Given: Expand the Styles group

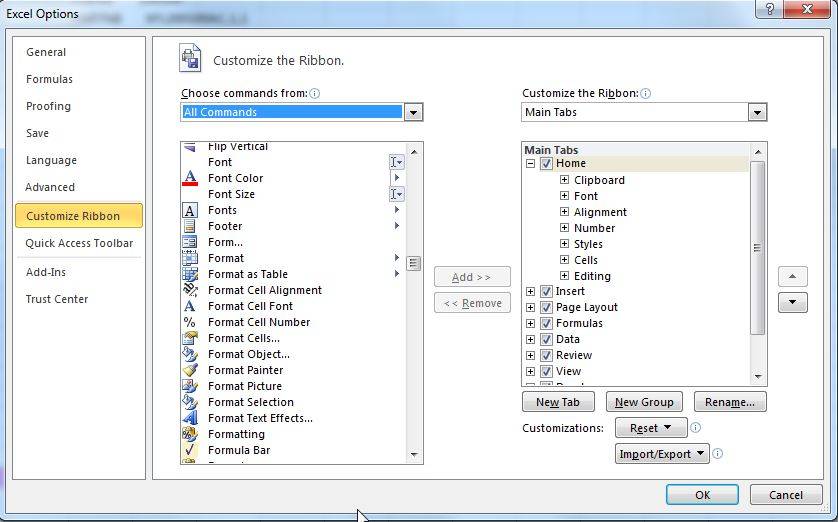Looking at the screenshot, I should click(564, 244).
